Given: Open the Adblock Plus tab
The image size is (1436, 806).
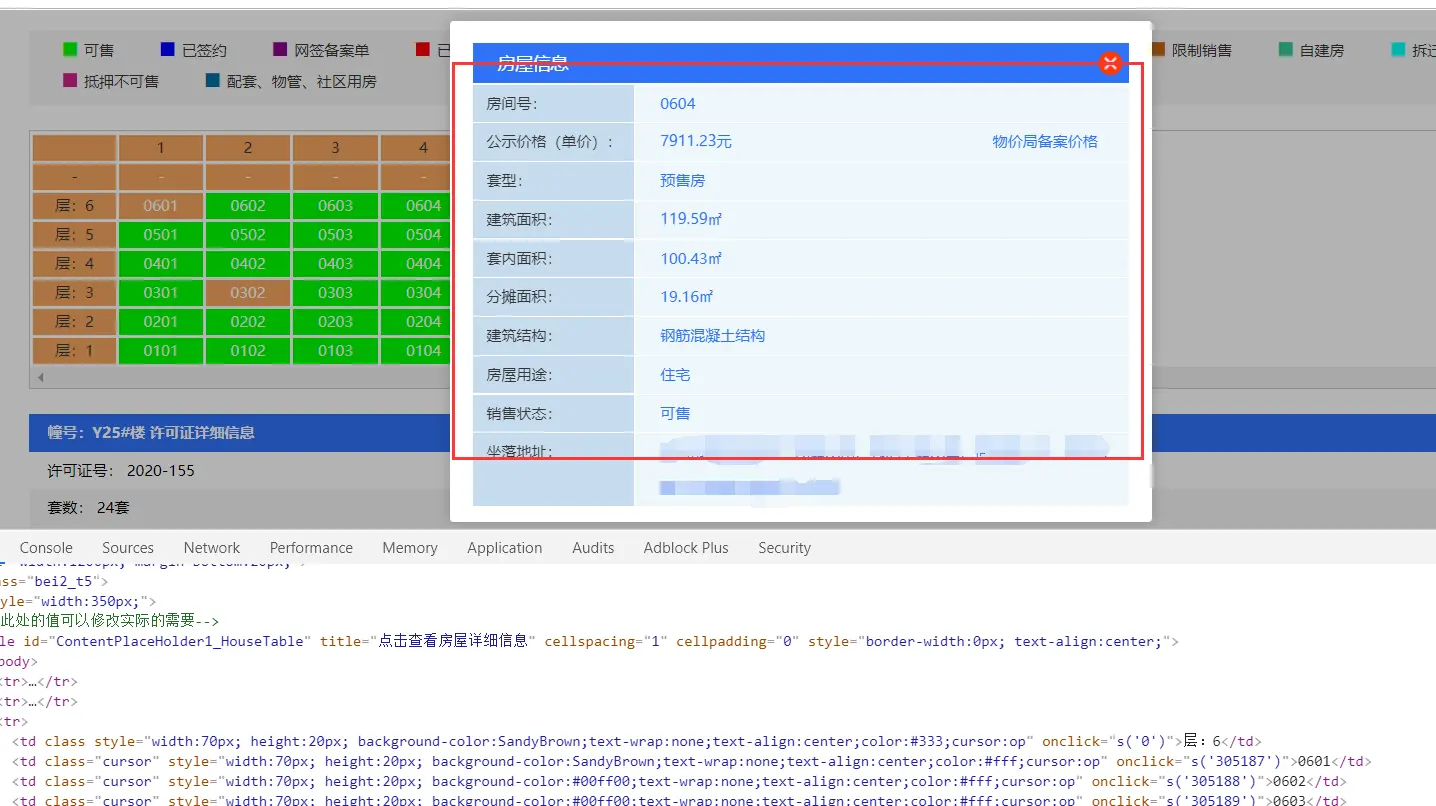Looking at the screenshot, I should click(x=686, y=548).
